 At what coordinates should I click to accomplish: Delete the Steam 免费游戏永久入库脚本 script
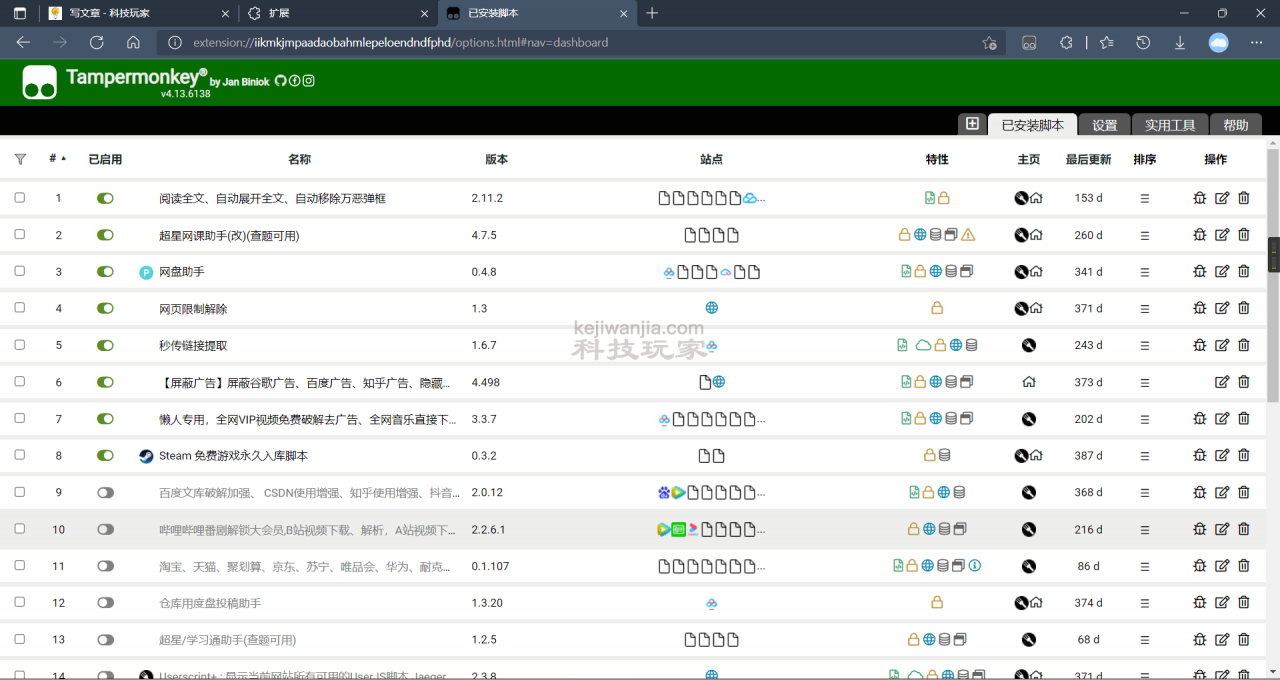point(1244,456)
